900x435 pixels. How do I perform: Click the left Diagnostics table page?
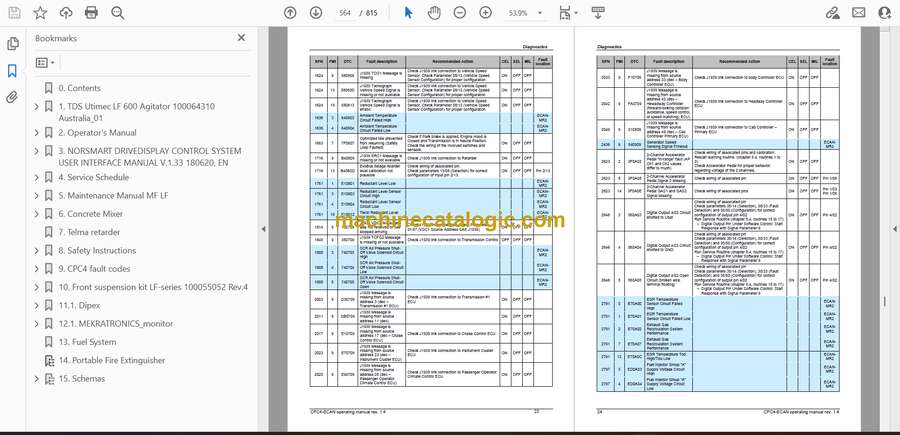point(430,229)
